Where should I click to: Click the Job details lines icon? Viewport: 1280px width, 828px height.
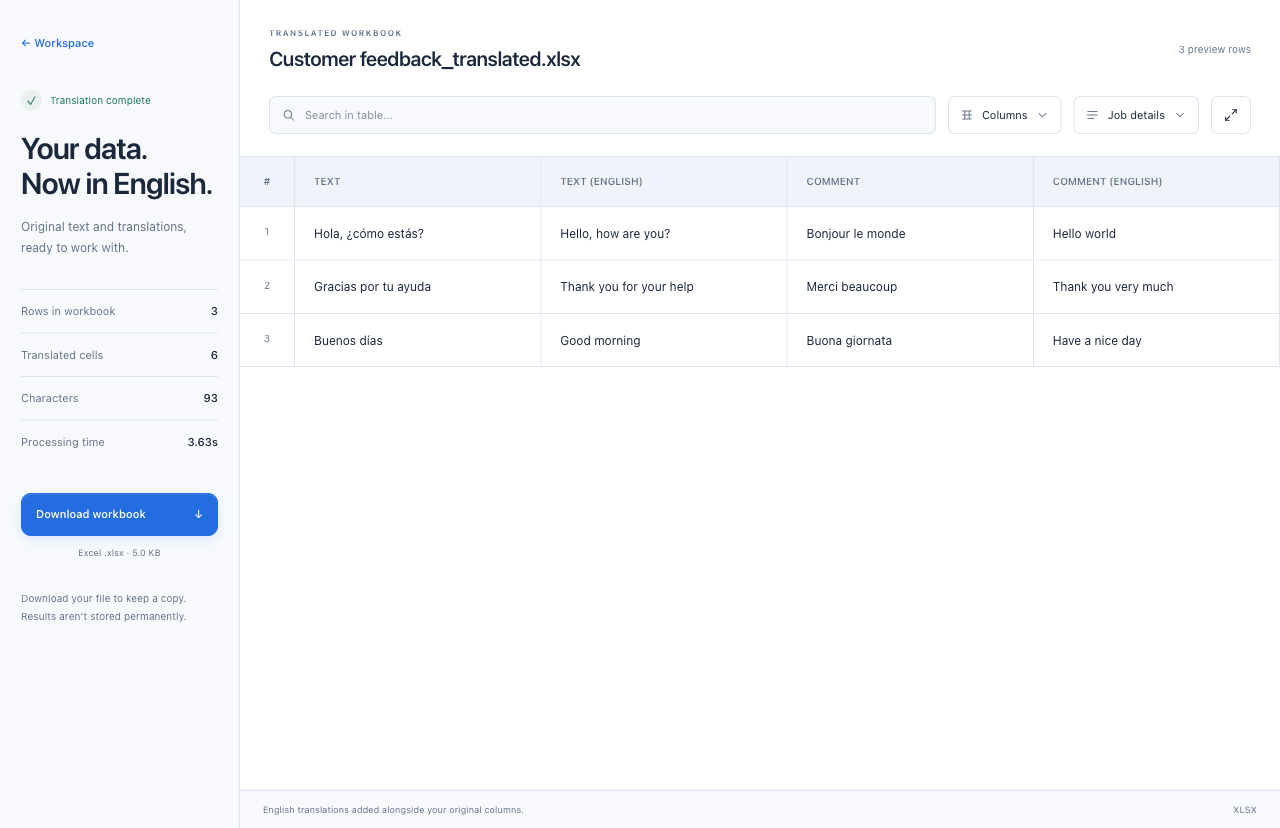[1093, 115]
